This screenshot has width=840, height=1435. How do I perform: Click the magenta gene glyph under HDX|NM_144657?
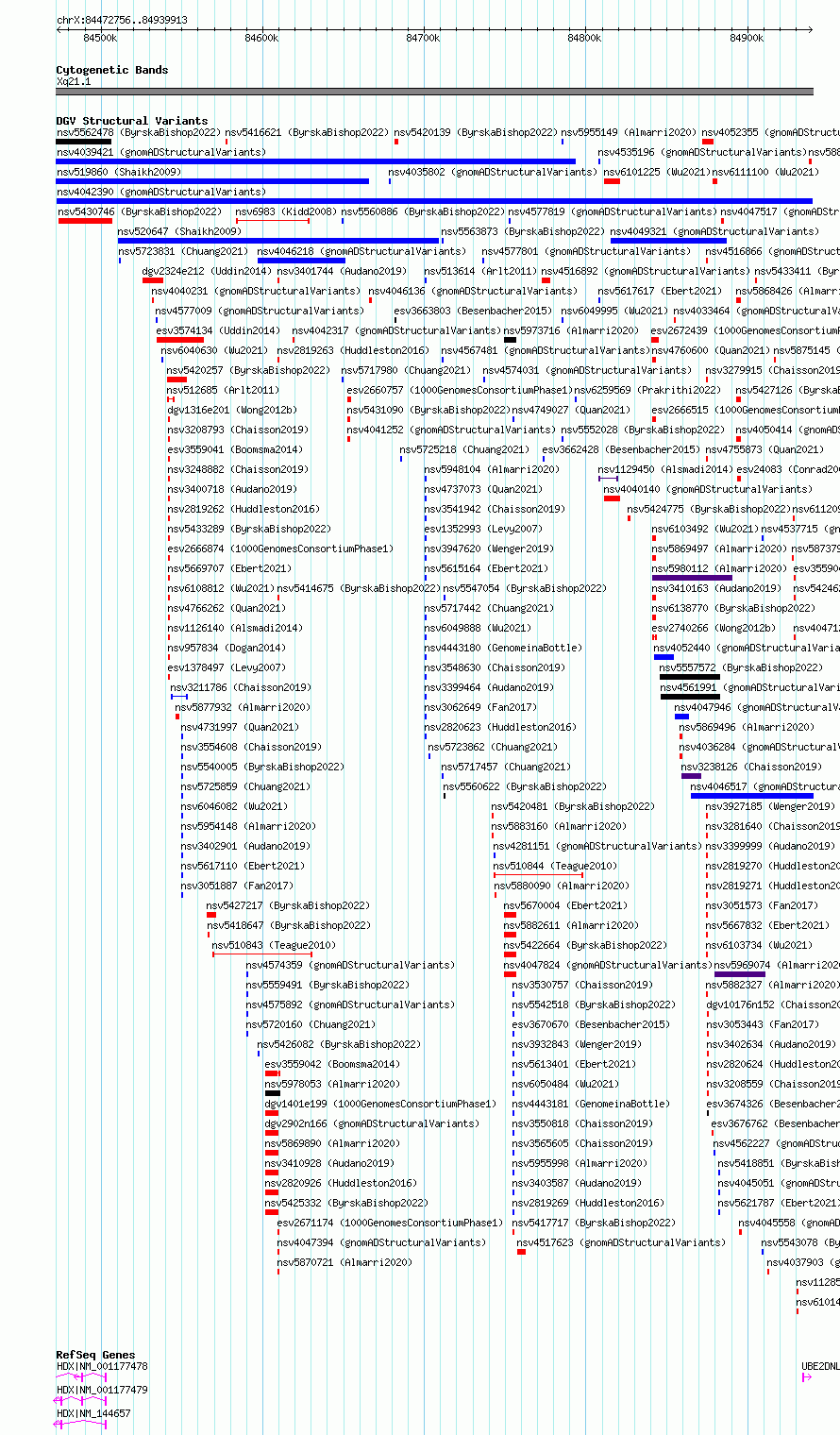click(81, 1424)
